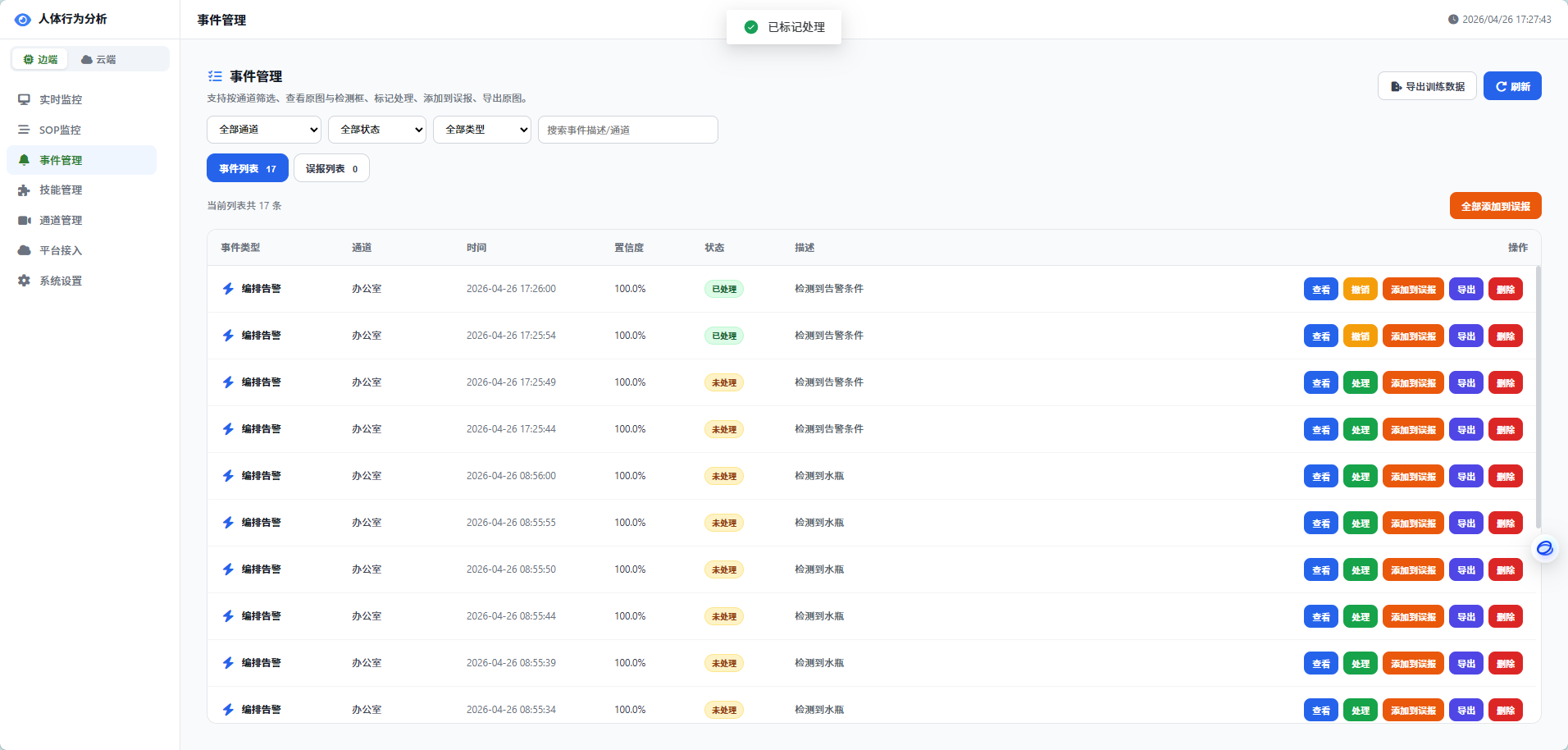
Task: Go to 技能管理 page
Action: (x=81, y=190)
